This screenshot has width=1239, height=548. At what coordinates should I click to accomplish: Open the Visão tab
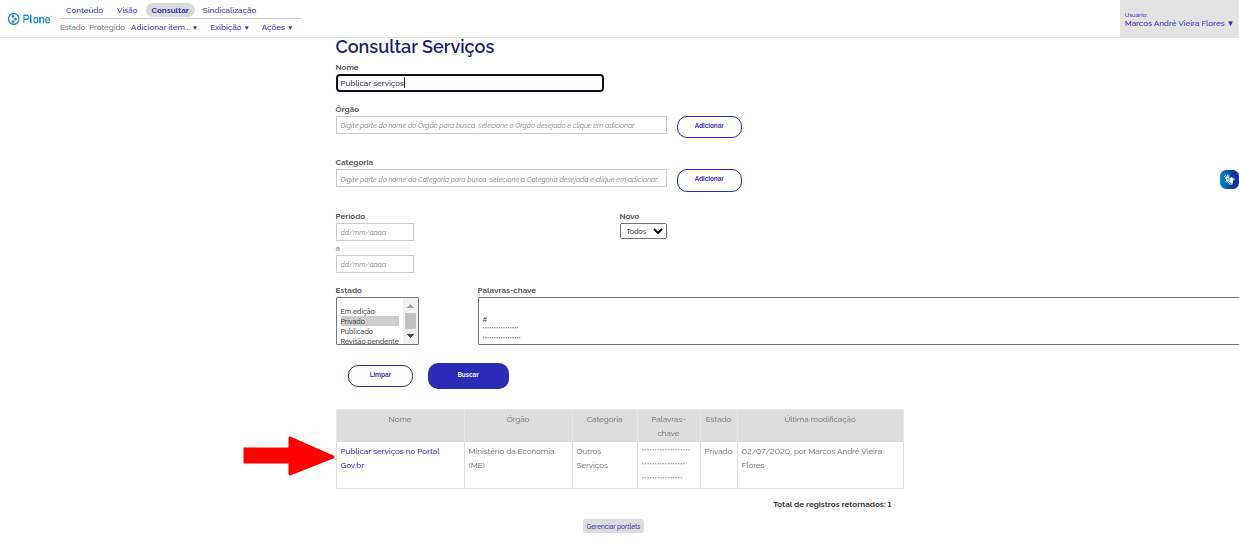coord(127,10)
